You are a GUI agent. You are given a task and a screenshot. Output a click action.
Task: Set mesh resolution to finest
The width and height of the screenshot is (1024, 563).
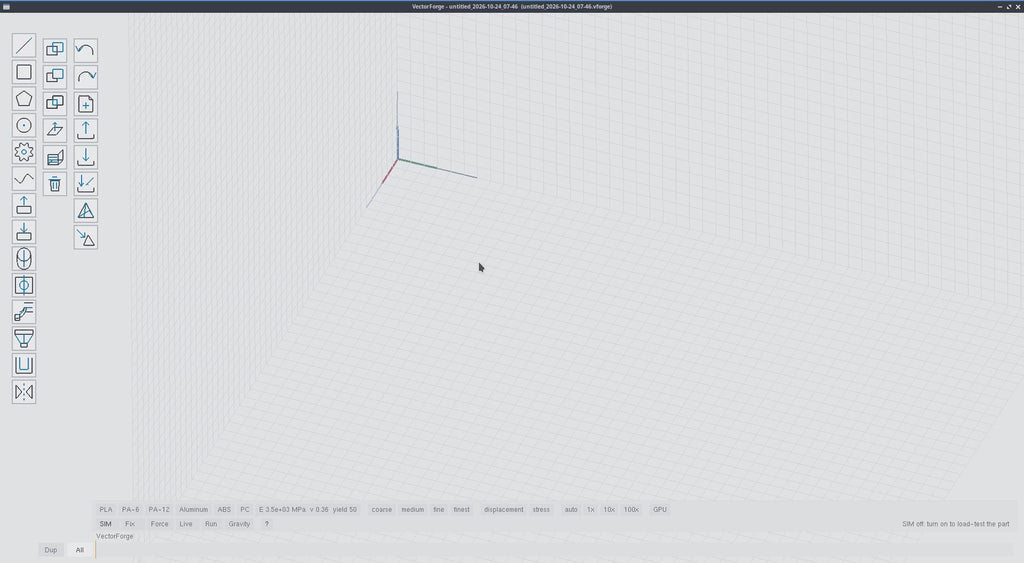[462, 509]
